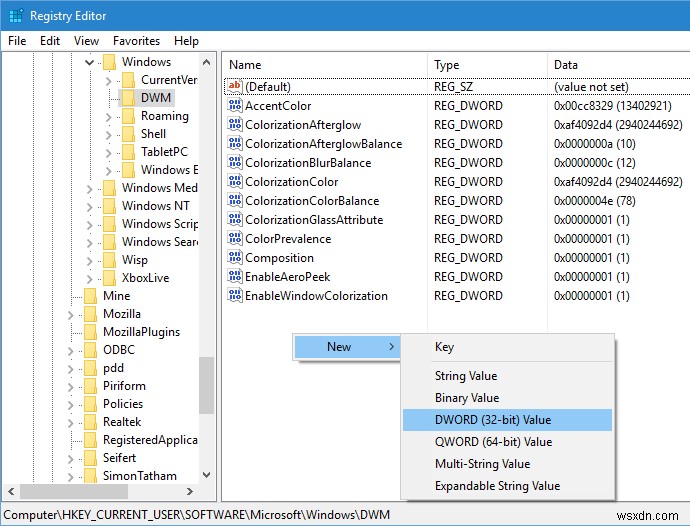
Task: Choose Multi-String Value from submenu
Action: pyautogui.click(x=507, y=464)
